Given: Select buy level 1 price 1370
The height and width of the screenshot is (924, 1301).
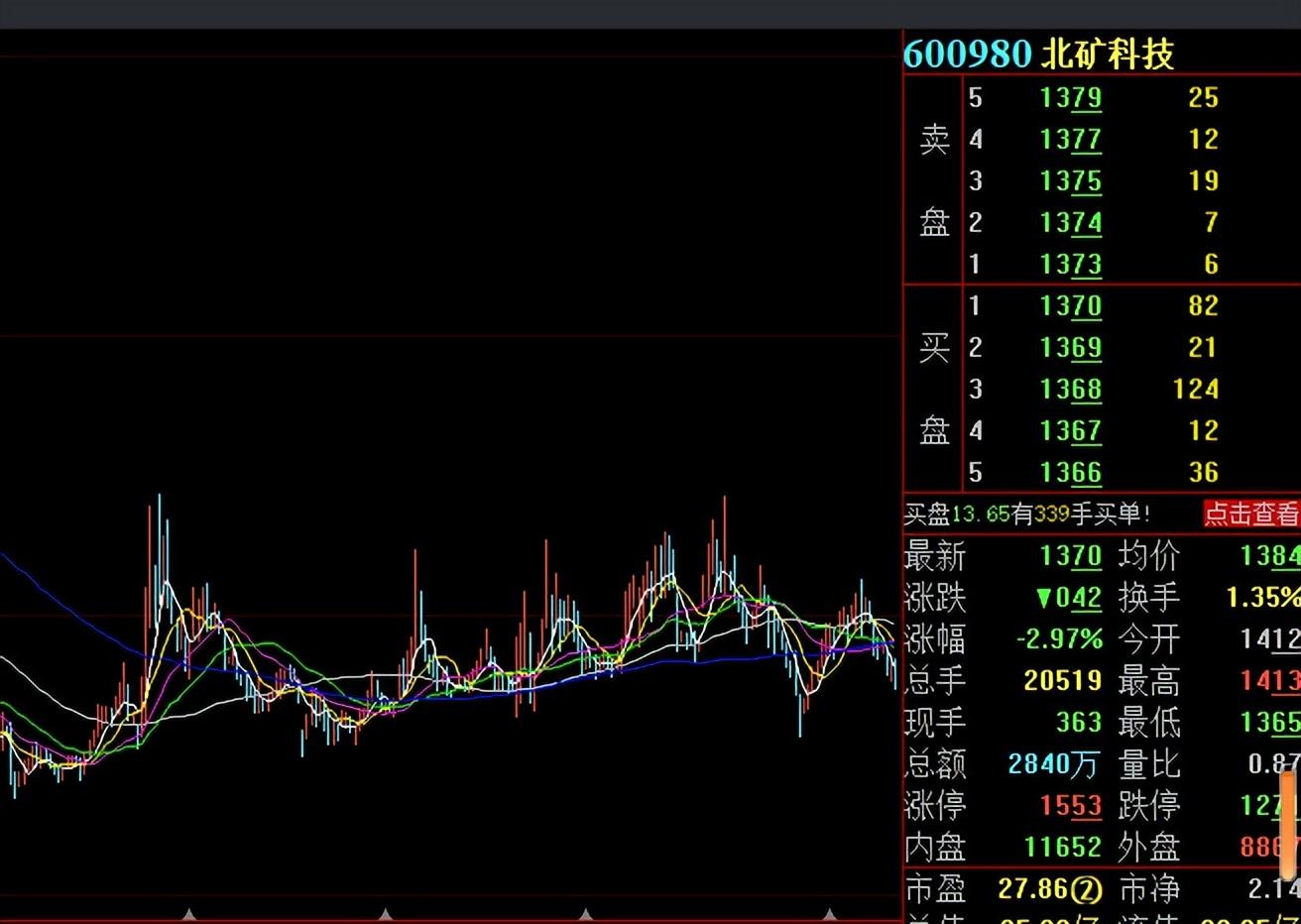Looking at the screenshot, I should pos(1071,305).
